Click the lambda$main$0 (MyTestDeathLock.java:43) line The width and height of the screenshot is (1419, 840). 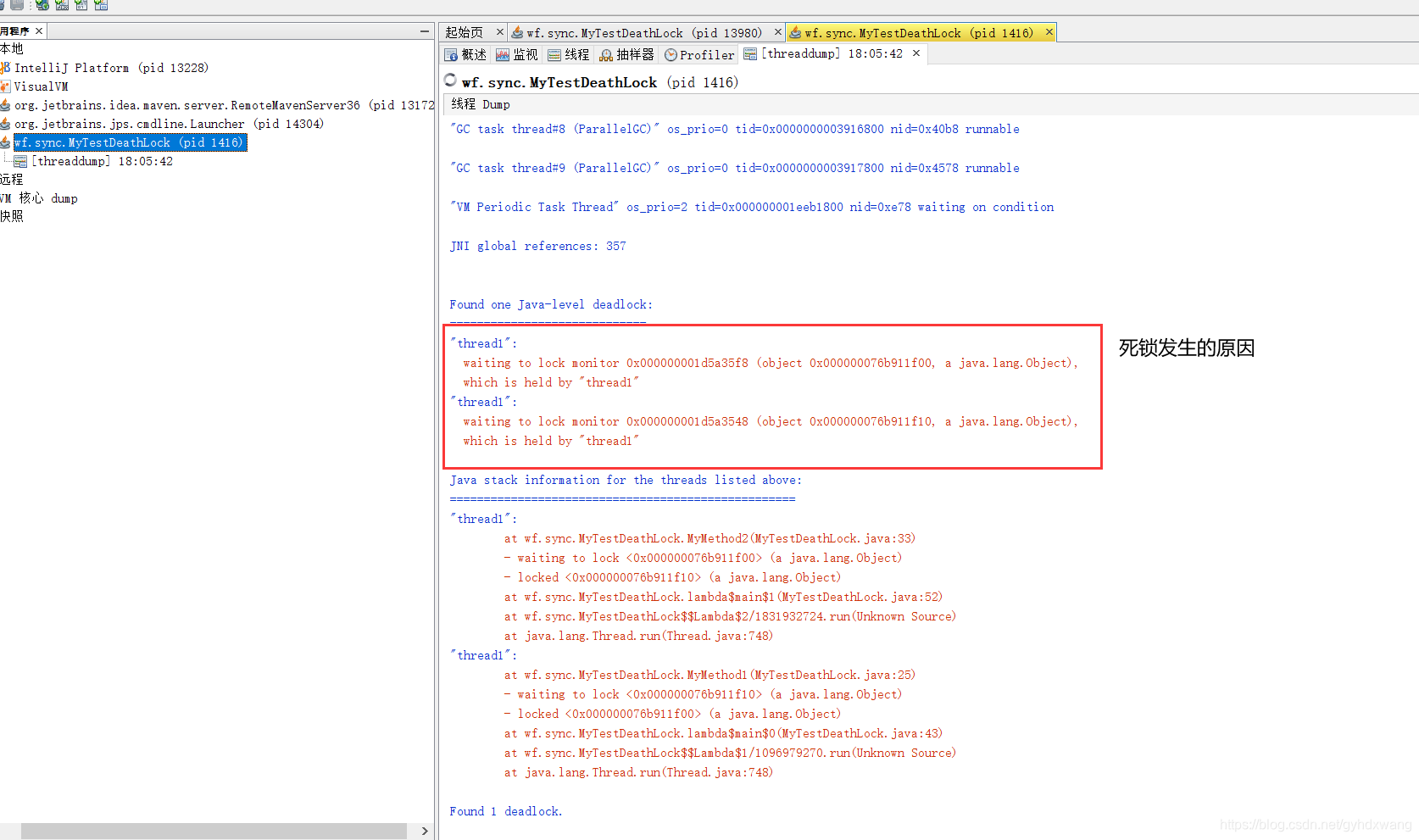coord(724,734)
